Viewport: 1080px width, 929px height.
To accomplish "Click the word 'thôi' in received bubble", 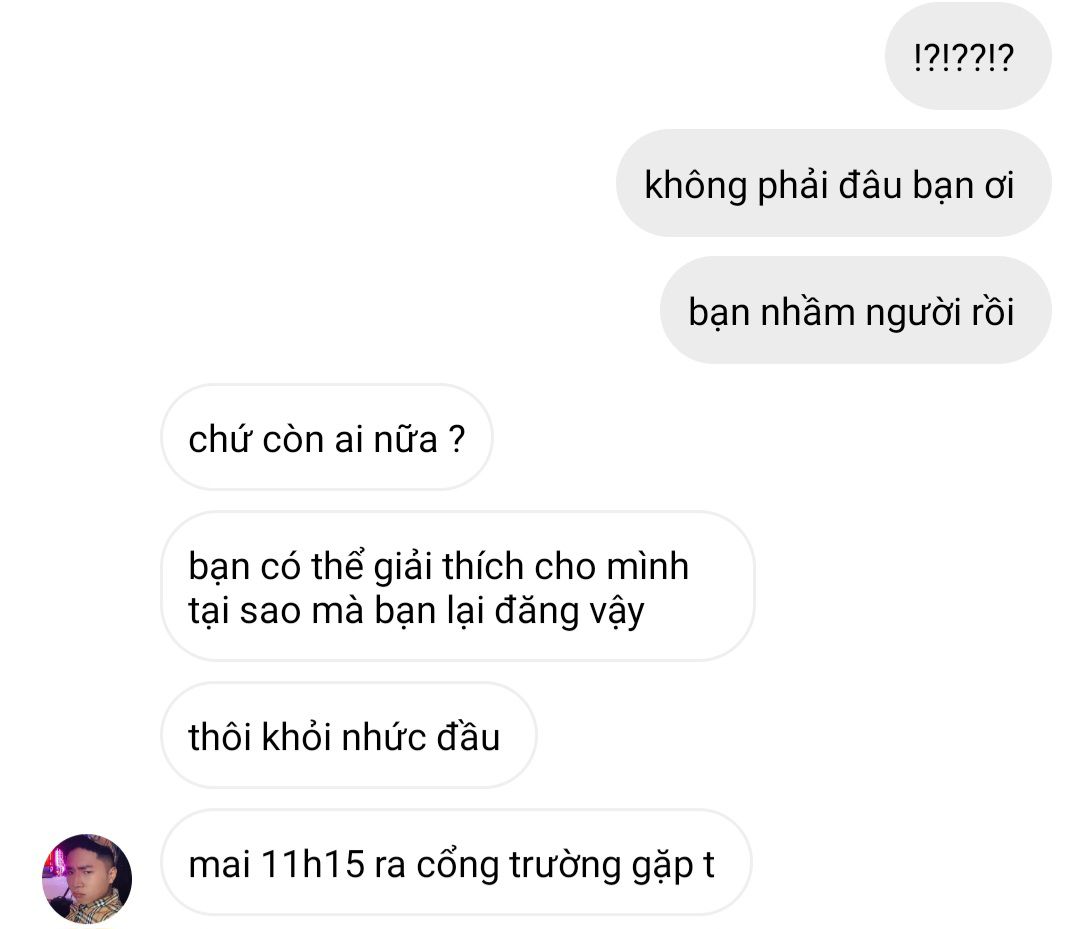I will click(x=219, y=736).
